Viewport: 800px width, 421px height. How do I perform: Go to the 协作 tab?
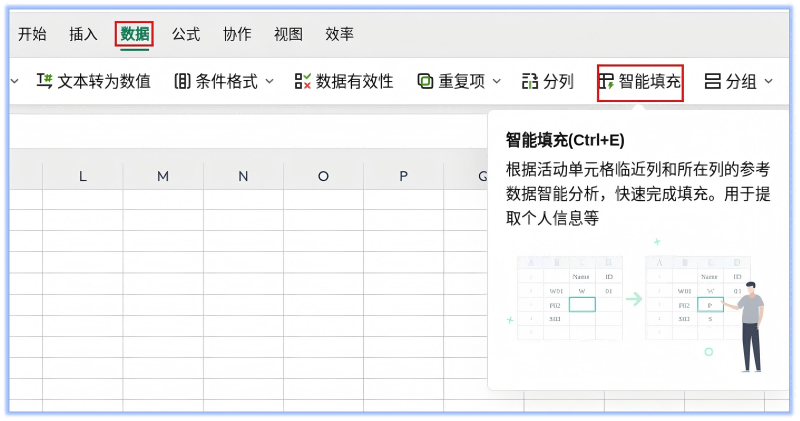point(237,34)
